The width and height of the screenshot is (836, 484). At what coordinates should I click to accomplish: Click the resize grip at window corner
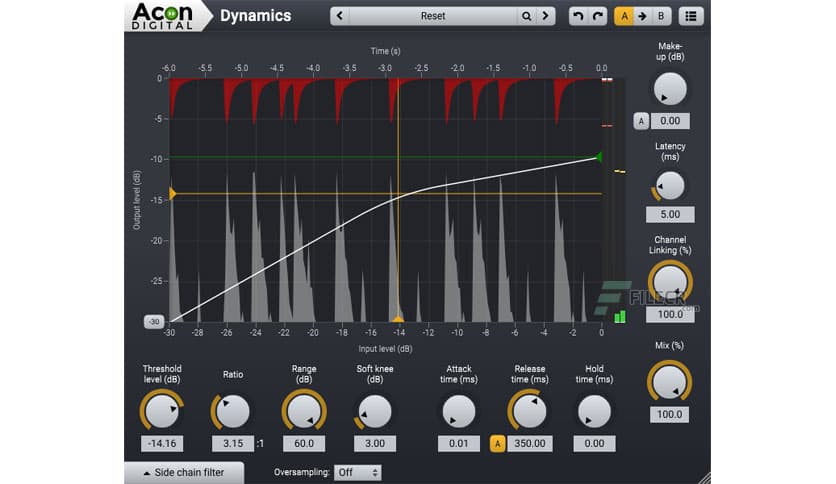tap(704, 478)
